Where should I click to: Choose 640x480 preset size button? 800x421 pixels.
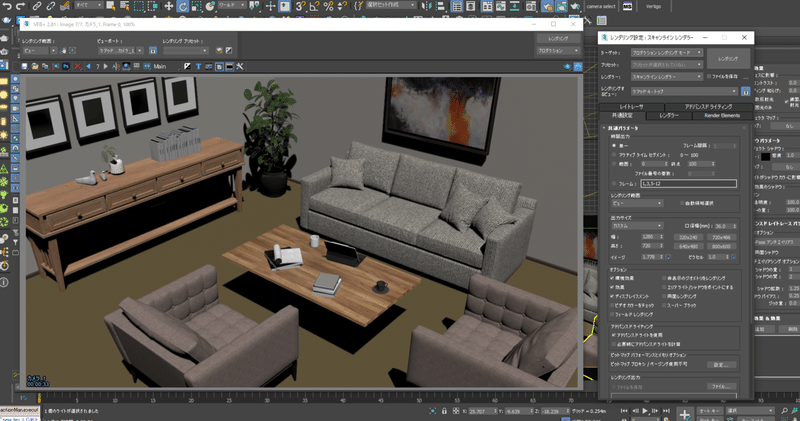pos(688,246)
